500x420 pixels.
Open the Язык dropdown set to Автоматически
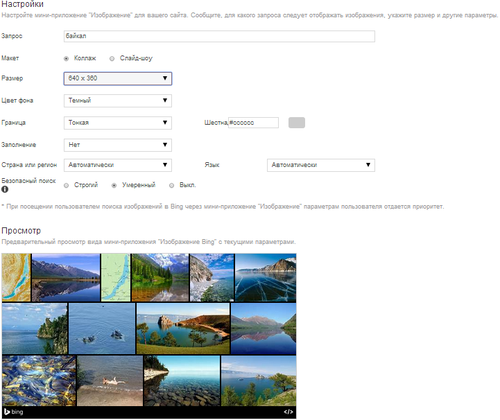[x=321, y=165]
